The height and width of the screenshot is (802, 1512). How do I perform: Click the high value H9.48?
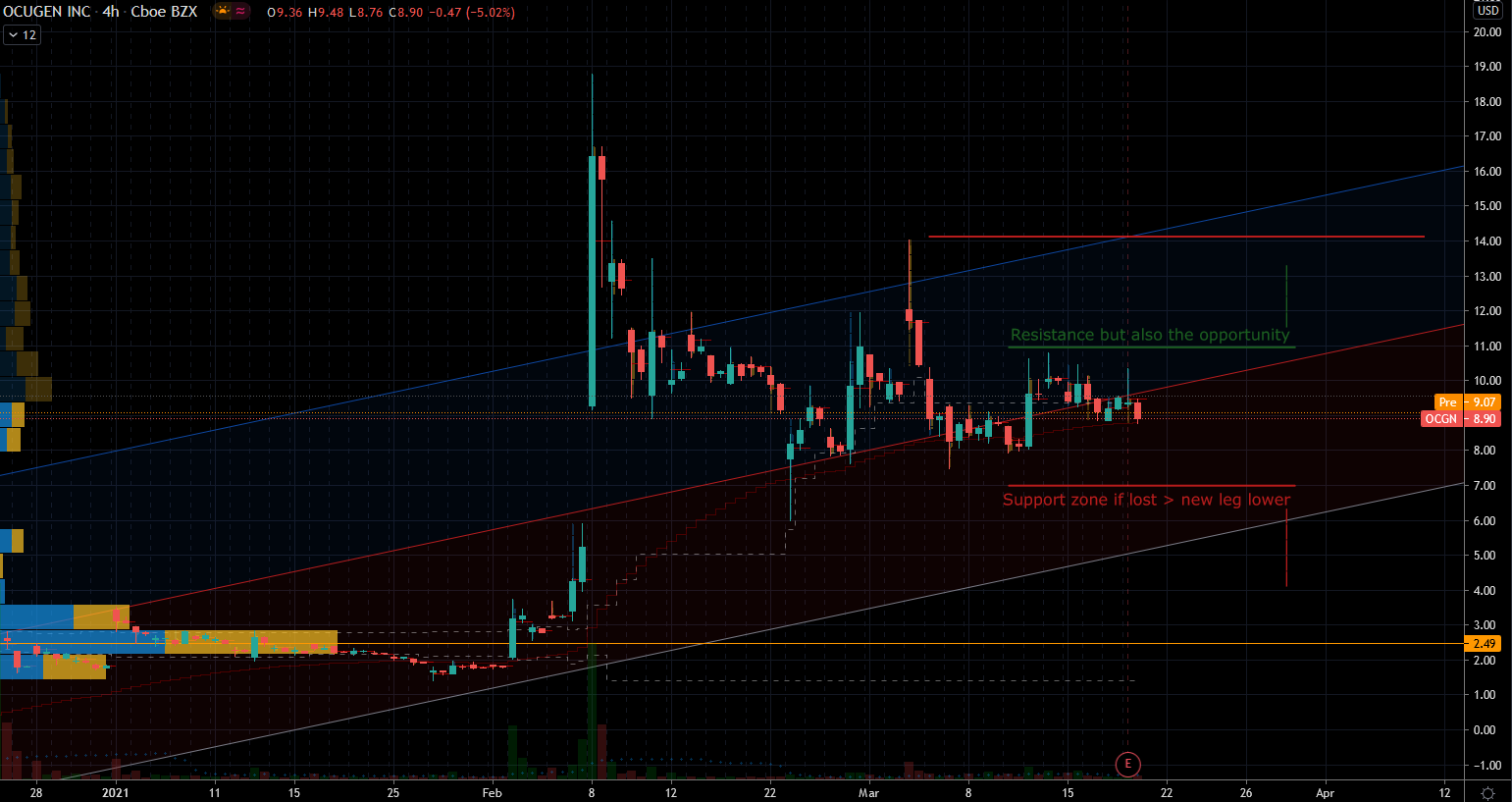pyautogui.click(x=327, y=13)
